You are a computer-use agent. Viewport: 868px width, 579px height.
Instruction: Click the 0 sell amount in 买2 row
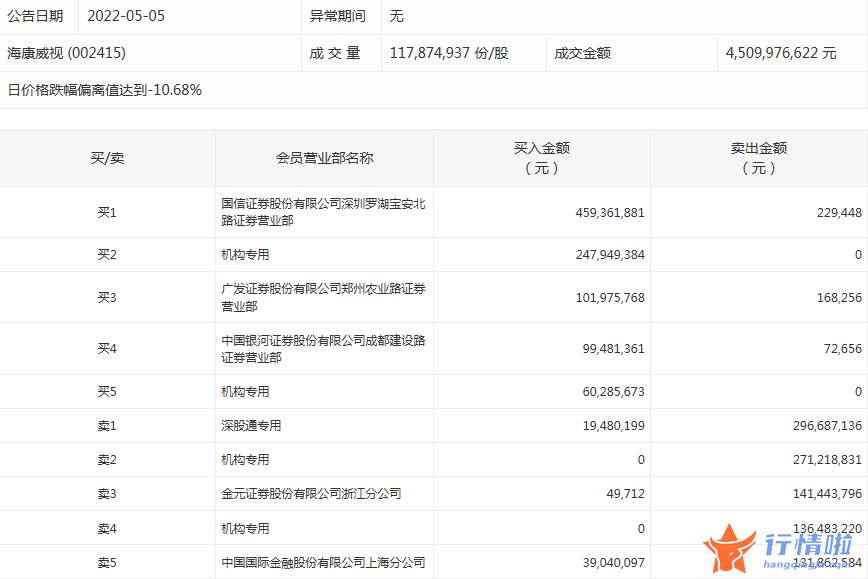click(859, 255)
